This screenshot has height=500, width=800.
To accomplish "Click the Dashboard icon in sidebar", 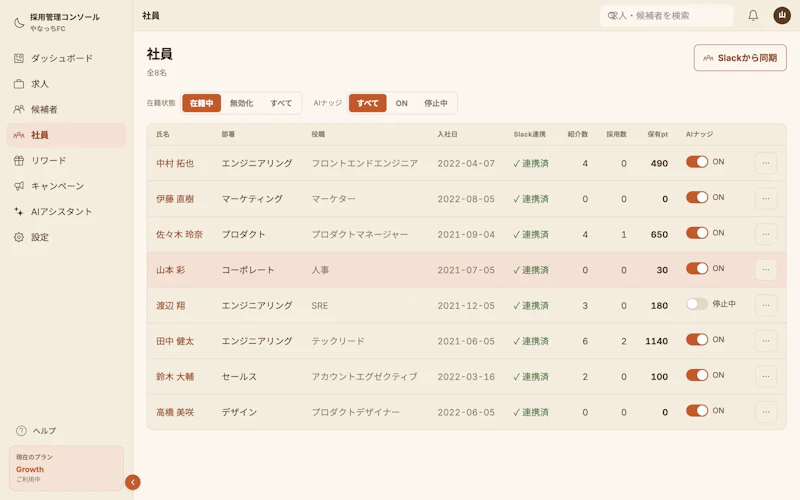I will pos(19,58).
